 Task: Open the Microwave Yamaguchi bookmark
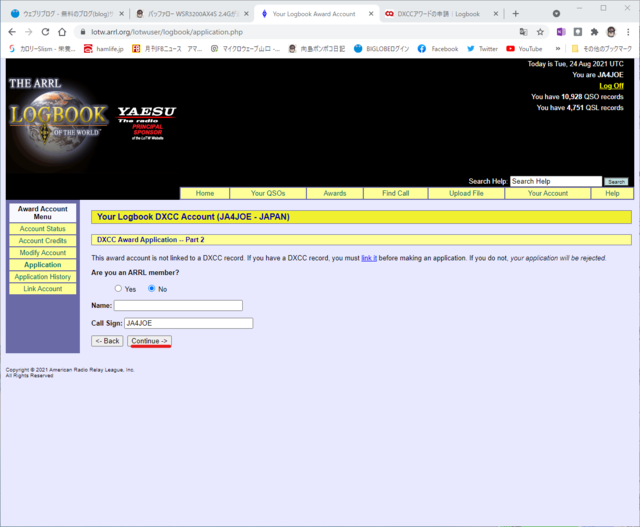click(x=245, y=49)
